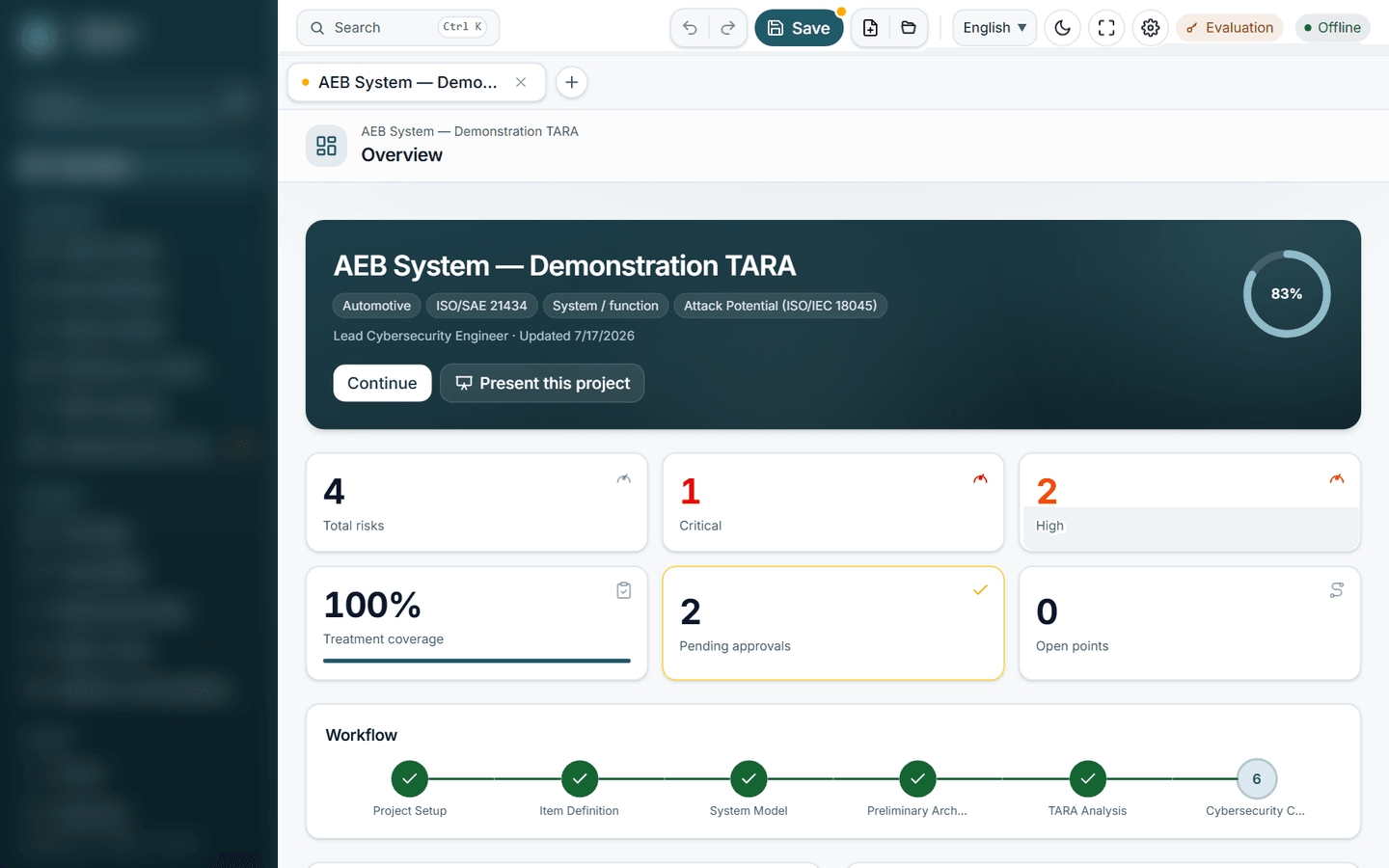Toggle dark mode with moon icon

click(x=1063, y=28)
